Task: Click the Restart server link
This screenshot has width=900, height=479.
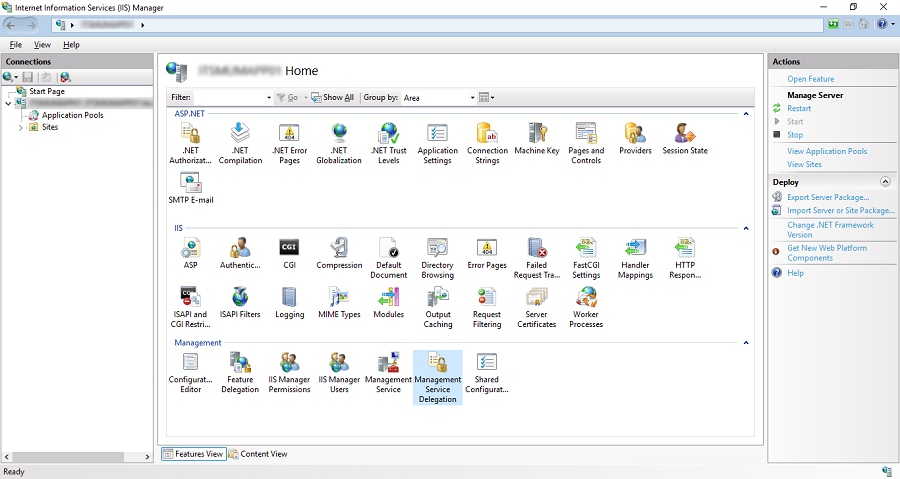Action: click(x=799, y=108)
